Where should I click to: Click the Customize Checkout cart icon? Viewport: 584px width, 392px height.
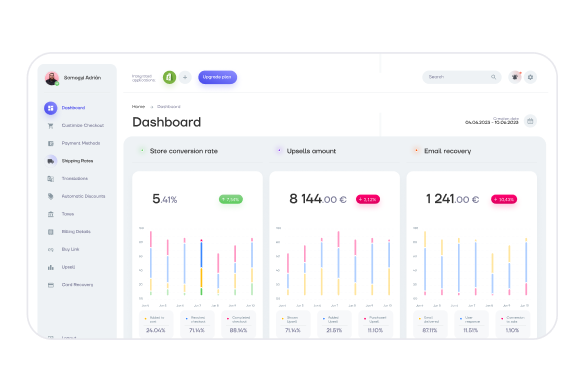click(51, 126)
